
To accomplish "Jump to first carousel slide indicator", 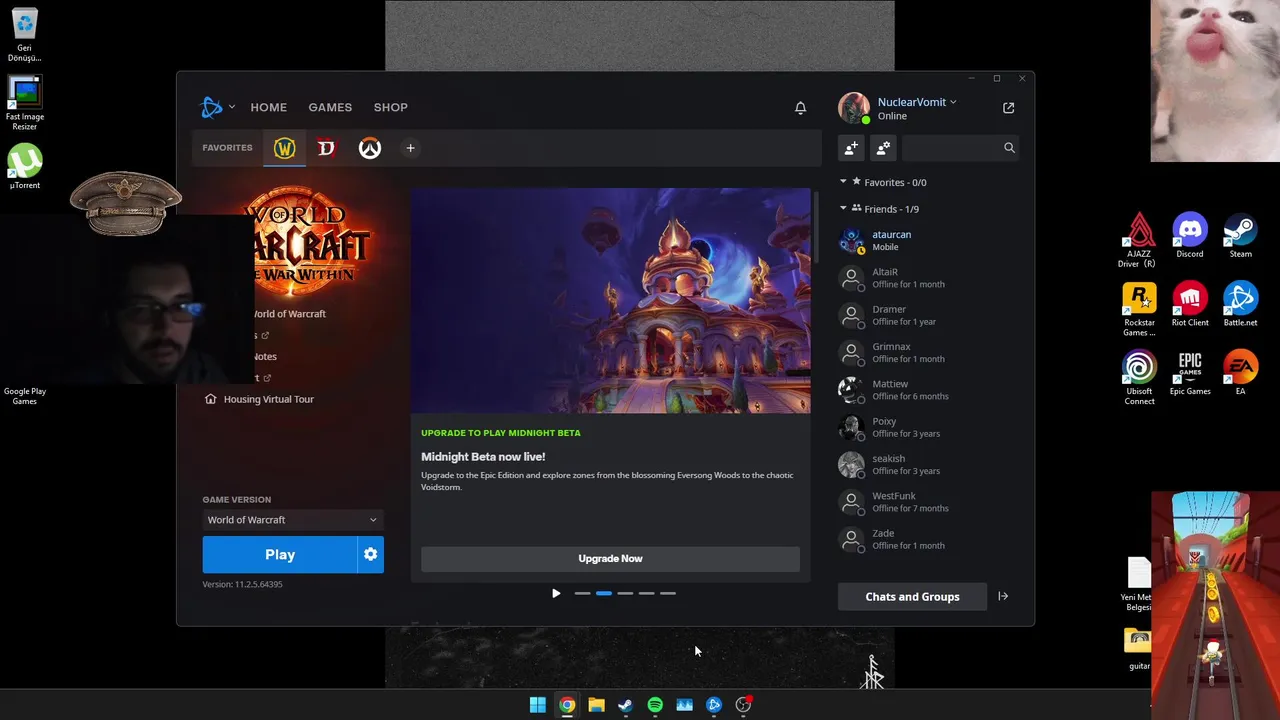I will (x=582, y=593).
